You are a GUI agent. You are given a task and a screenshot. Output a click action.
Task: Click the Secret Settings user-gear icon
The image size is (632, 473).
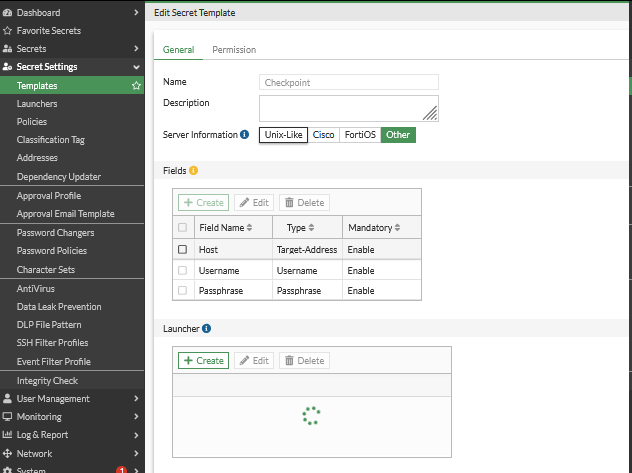(x=7, y=67)
